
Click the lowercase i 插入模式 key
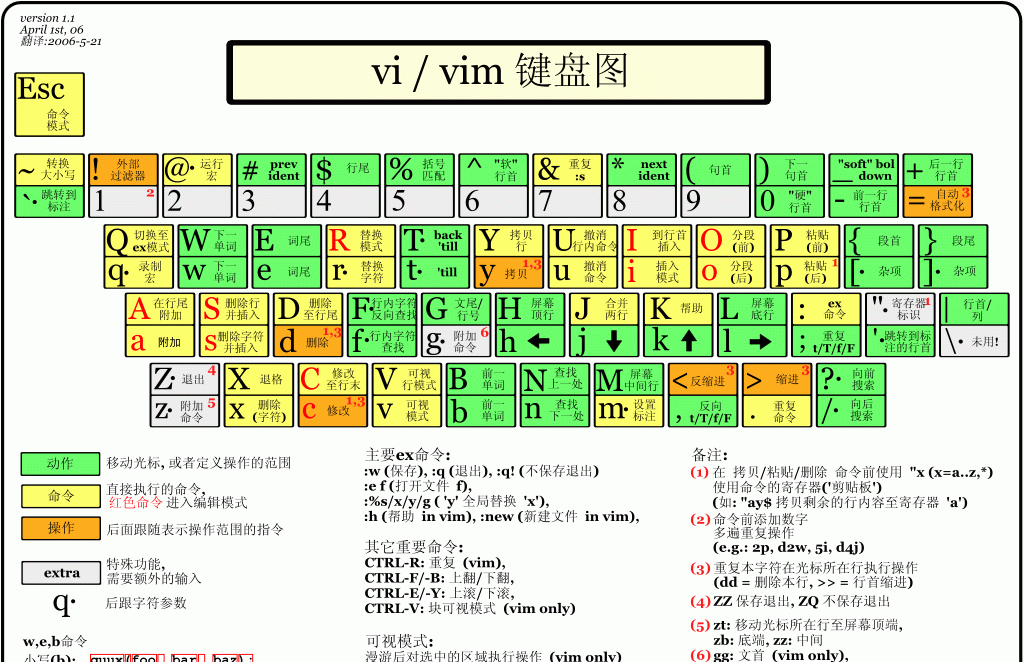(x=656, y=272)
